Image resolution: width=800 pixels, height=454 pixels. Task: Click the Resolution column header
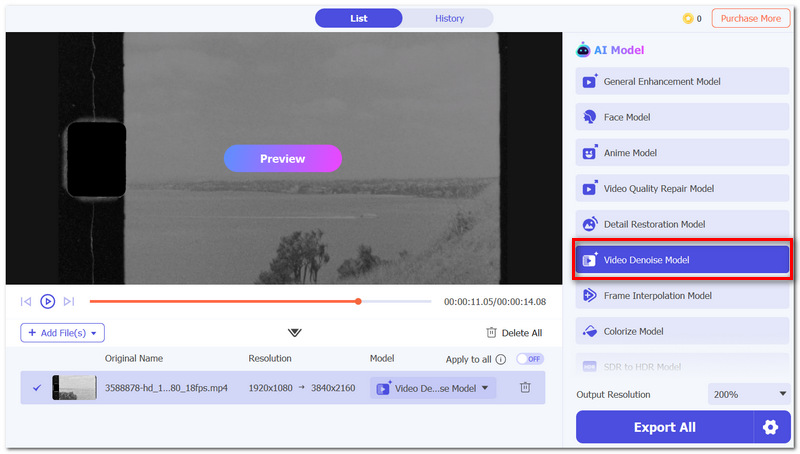click(x=270, y=359)
